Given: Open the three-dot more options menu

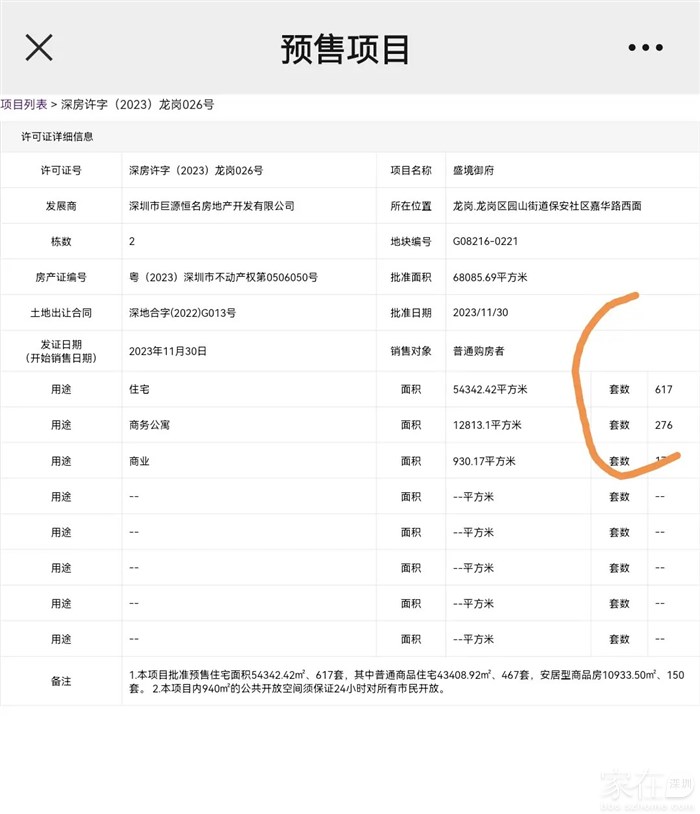Looking at the screenshot, I should click(x=645, y=48).
